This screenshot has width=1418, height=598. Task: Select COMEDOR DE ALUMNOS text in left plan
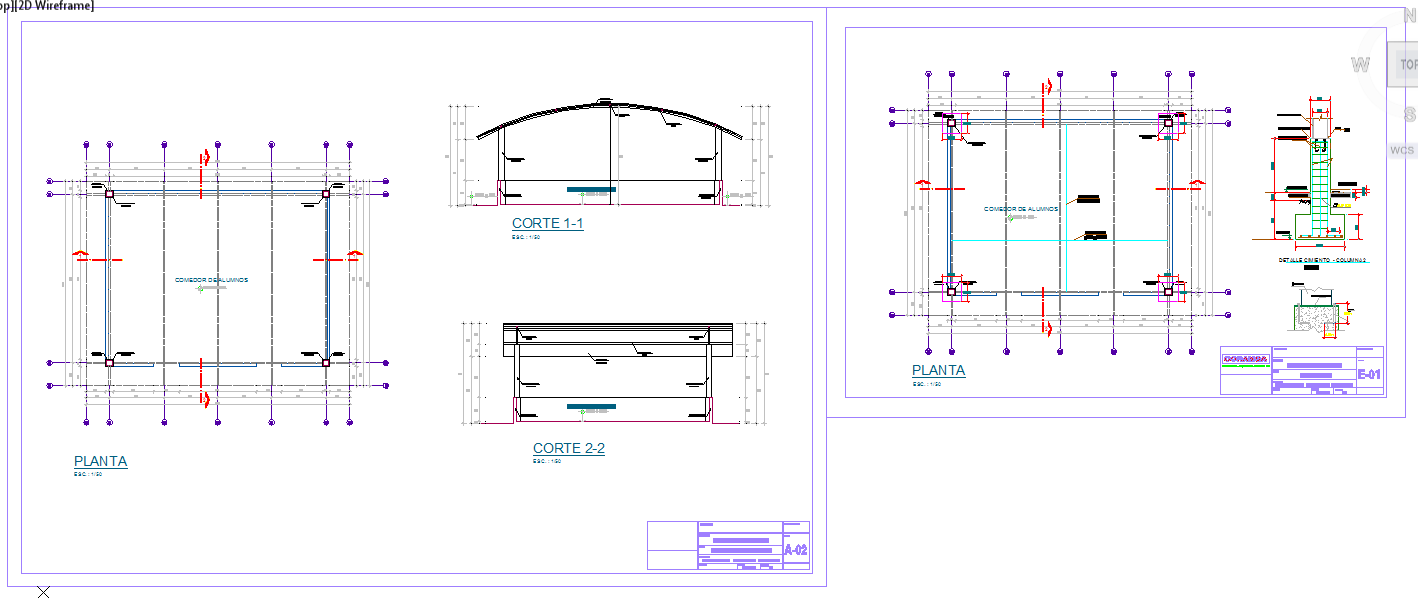210,280
